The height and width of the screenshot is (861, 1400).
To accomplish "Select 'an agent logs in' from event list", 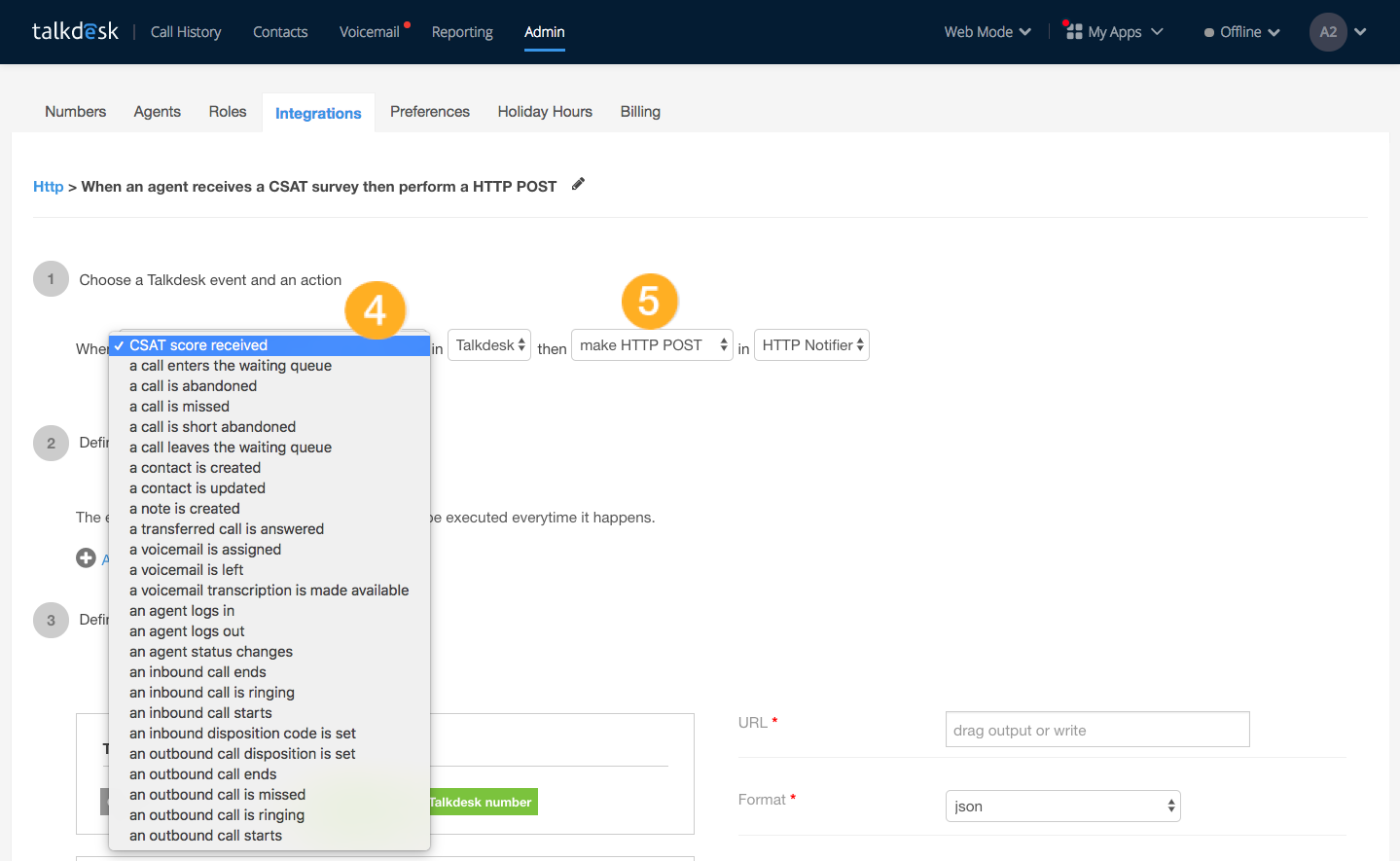I will (182, 610).
